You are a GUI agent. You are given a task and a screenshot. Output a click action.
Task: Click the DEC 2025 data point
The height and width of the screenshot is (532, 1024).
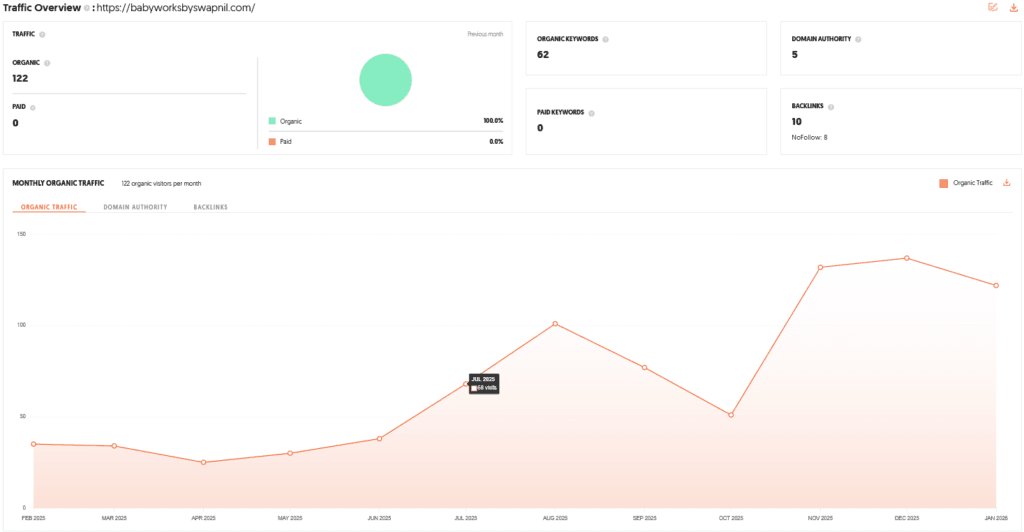point(906,258)
